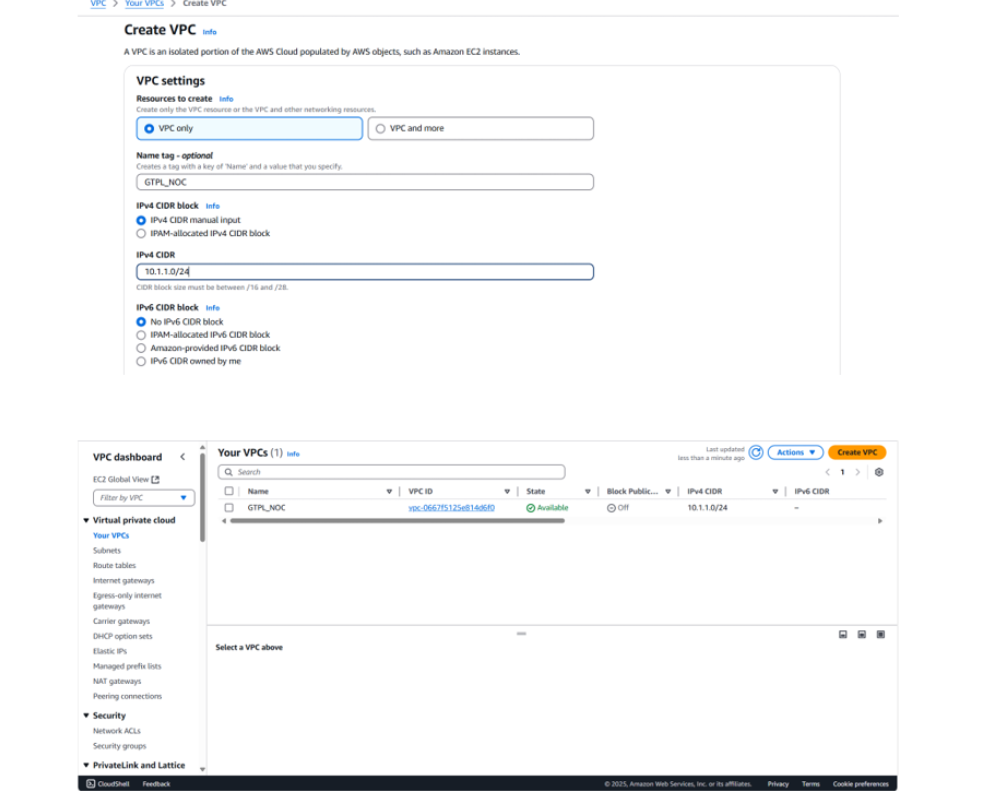Click the orange Create VPC button
Image resolution: width=988 pixels, height=808 pixels.
point(856,453)
